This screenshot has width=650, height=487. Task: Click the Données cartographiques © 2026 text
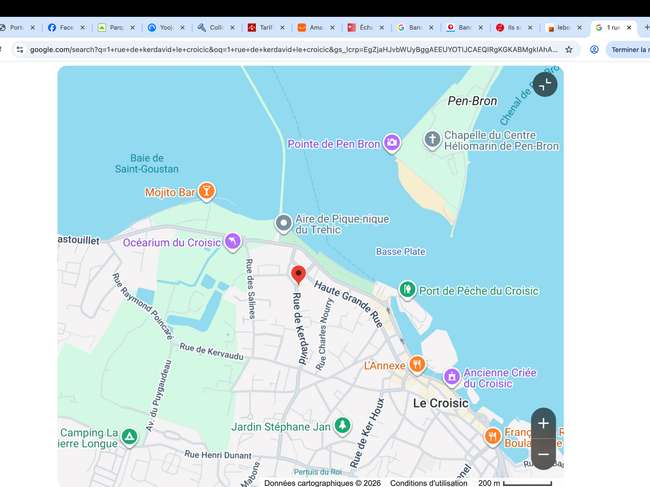(323, 483)
